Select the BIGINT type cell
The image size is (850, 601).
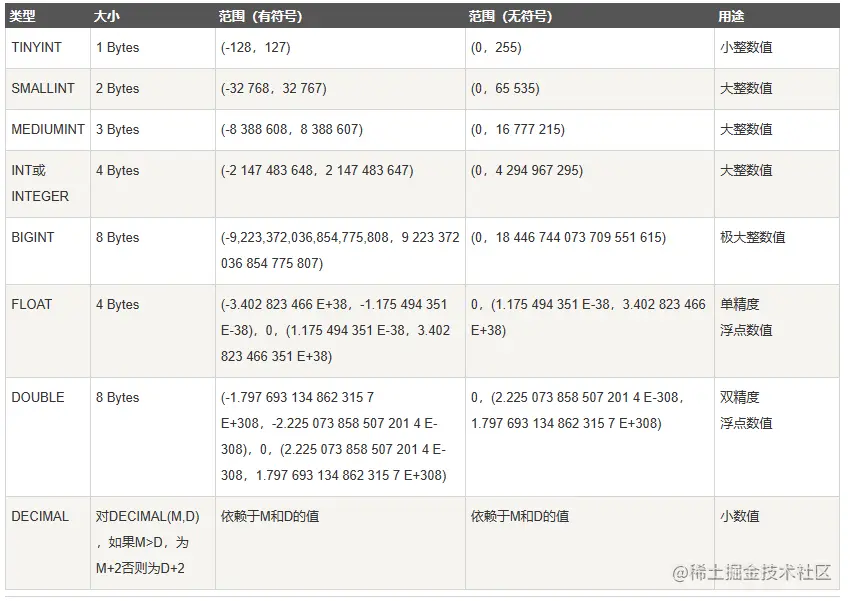pyautogui.click(x=48, y=251)
